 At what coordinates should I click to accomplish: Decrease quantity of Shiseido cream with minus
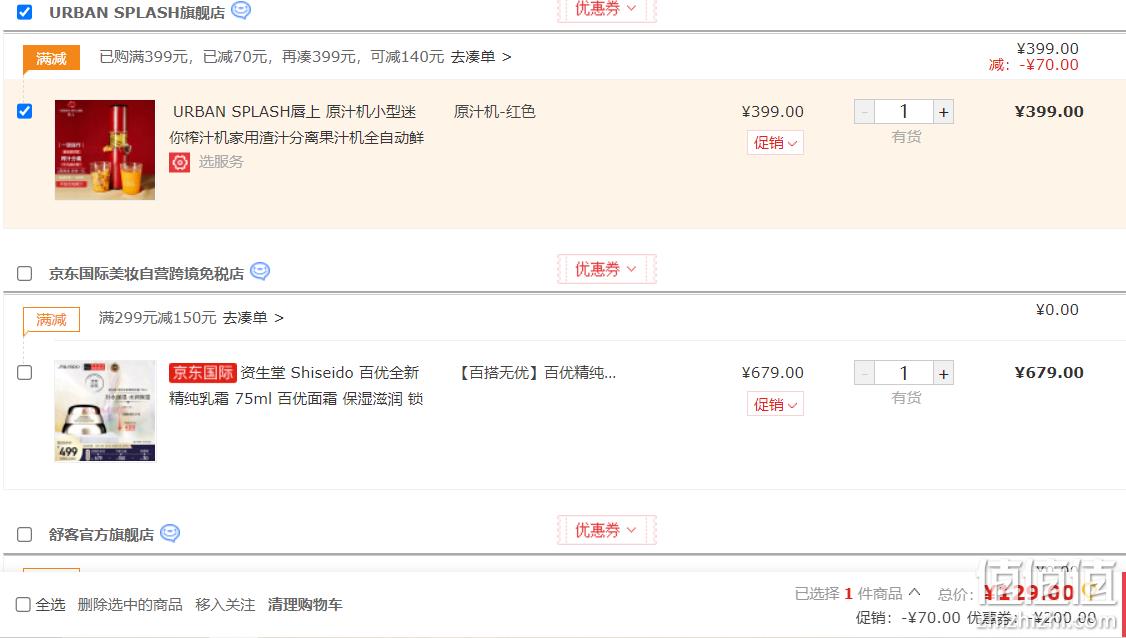click(865, 374)
